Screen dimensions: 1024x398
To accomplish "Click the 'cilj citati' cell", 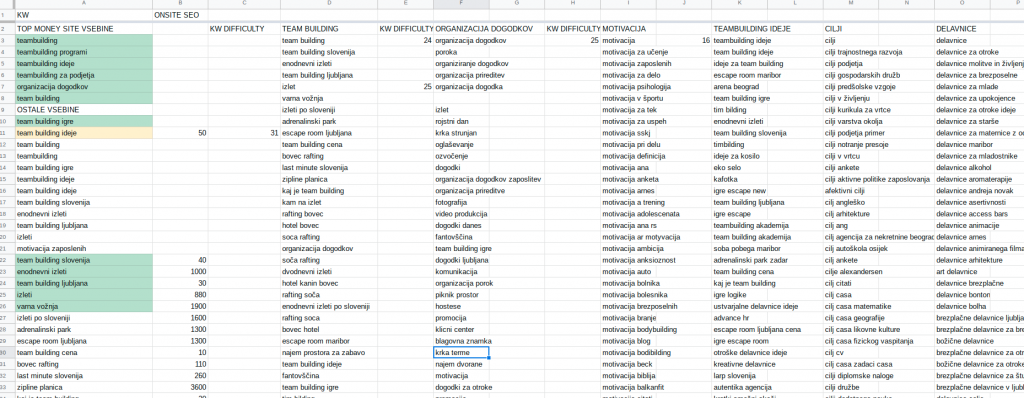I will coord(851,283).
